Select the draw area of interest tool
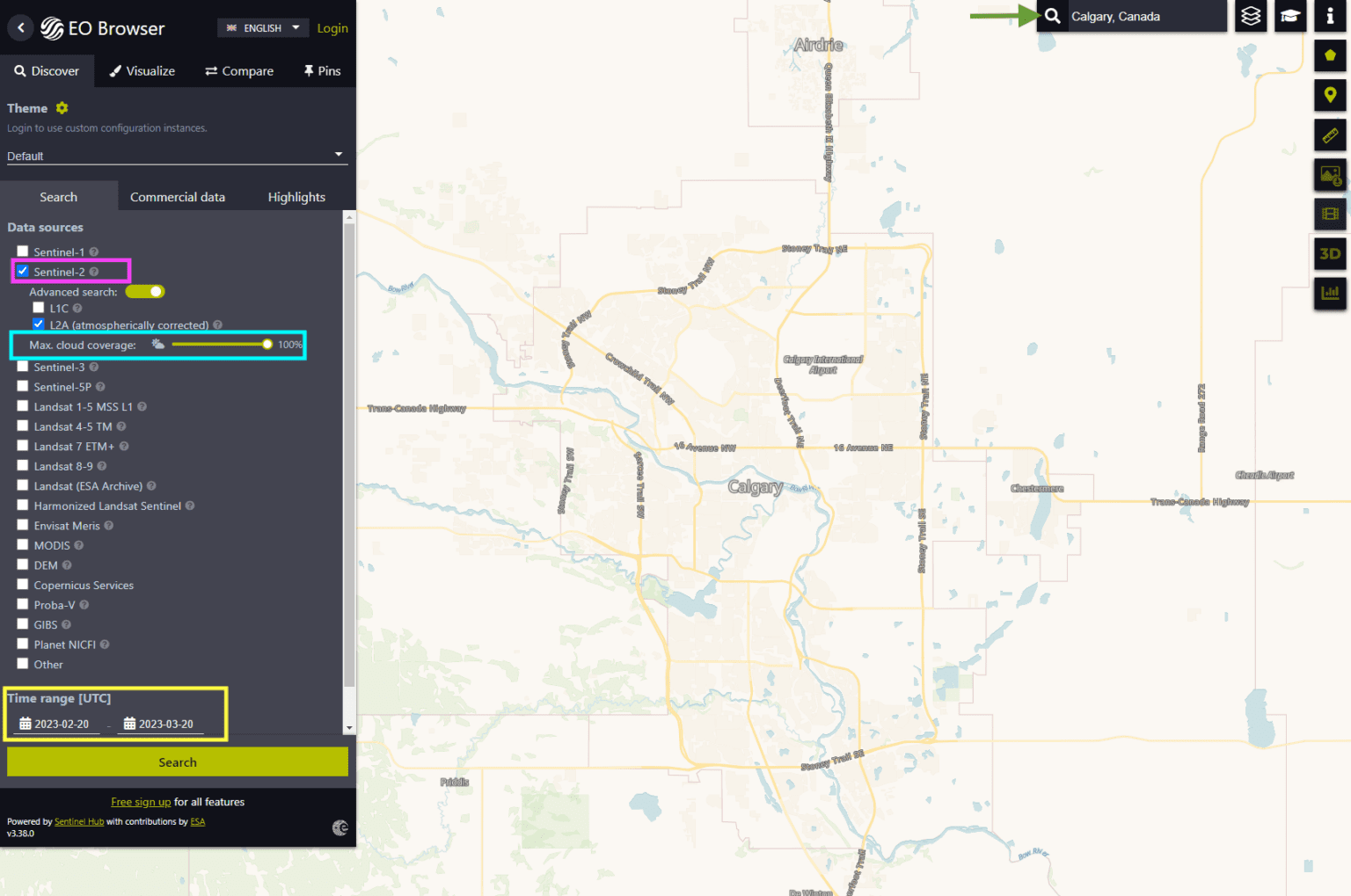The height and width of the screenshot is (896, 1351). (x=1329, y=55)
